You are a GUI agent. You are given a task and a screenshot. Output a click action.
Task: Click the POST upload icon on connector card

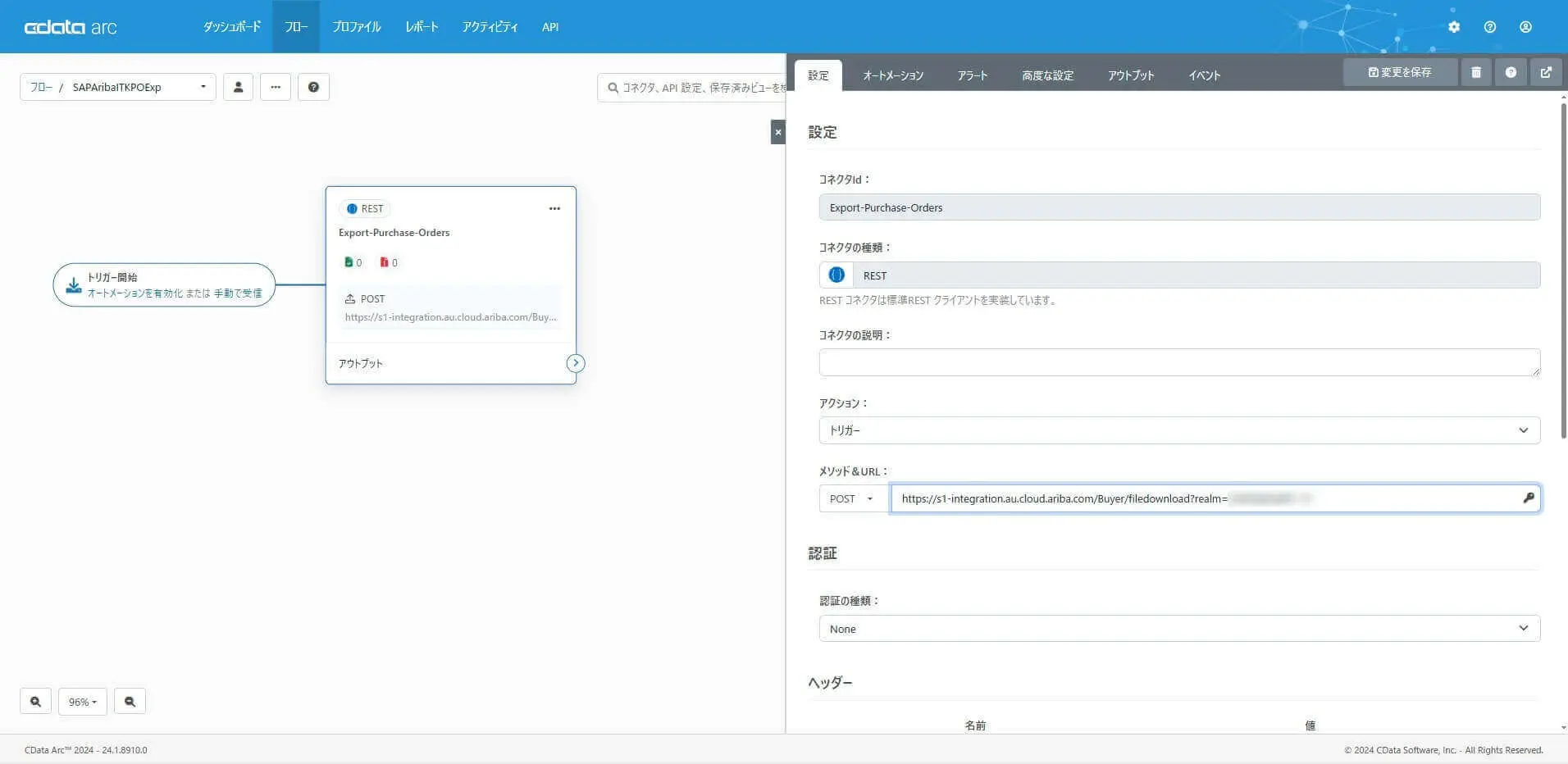point(350,298)
